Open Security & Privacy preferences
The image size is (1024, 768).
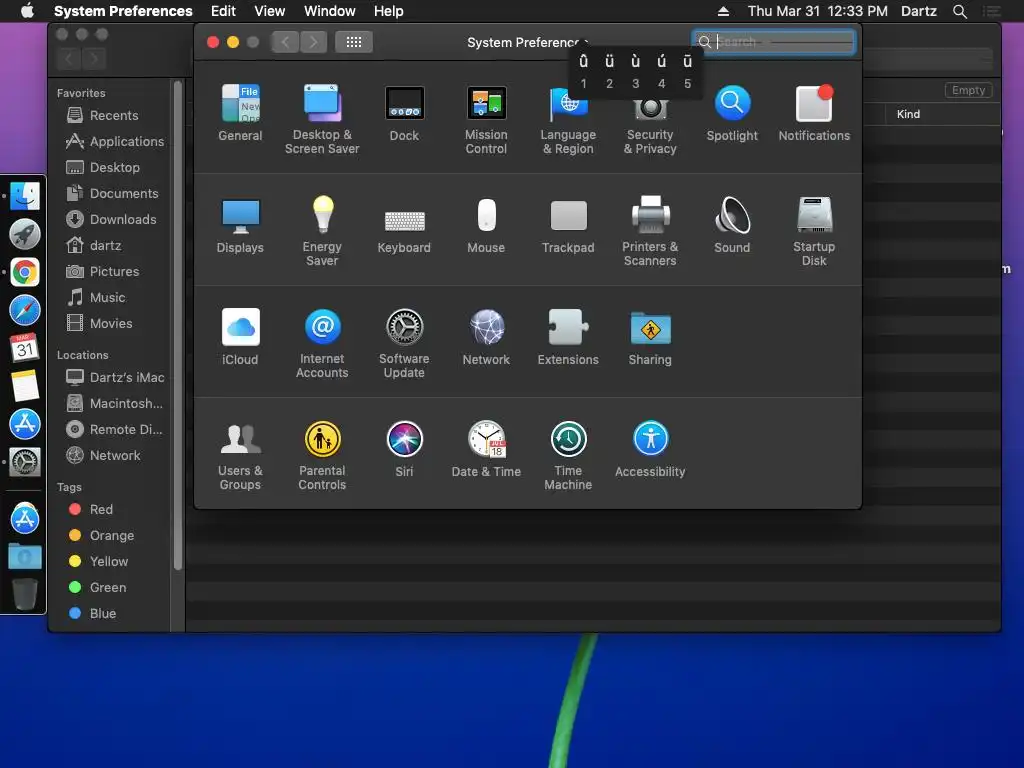pos(650,126)
